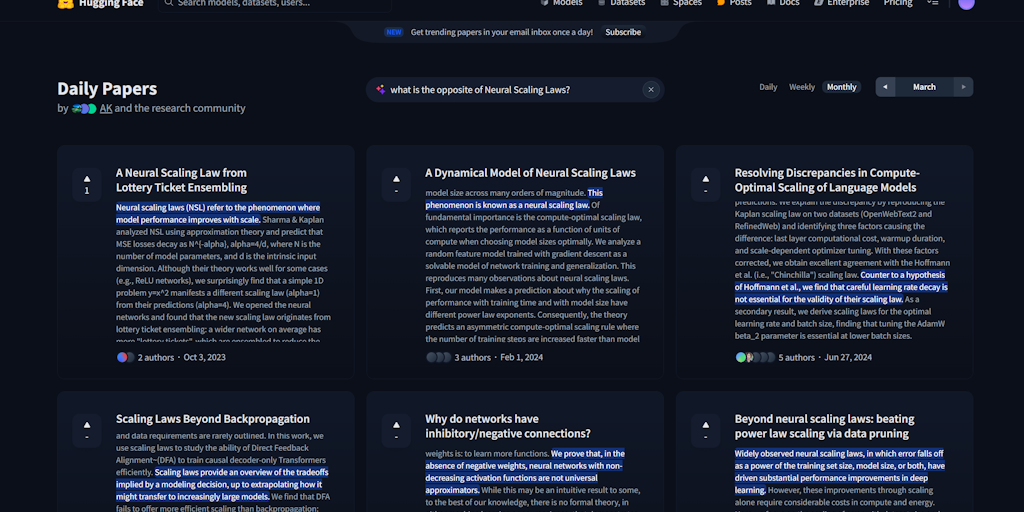
Task: Click the 'Daily Papers' heading
Action: tap(107, 89)
